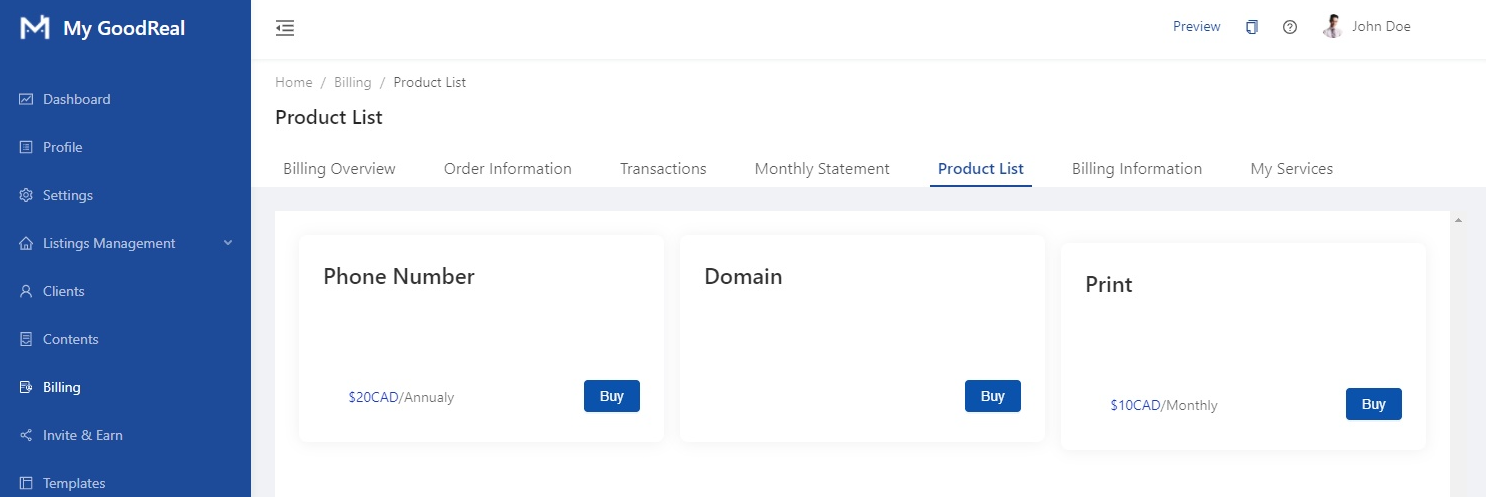Open the Monthly Statement tab
Viewport: 1486px width, 497px height.
point(822,169)
